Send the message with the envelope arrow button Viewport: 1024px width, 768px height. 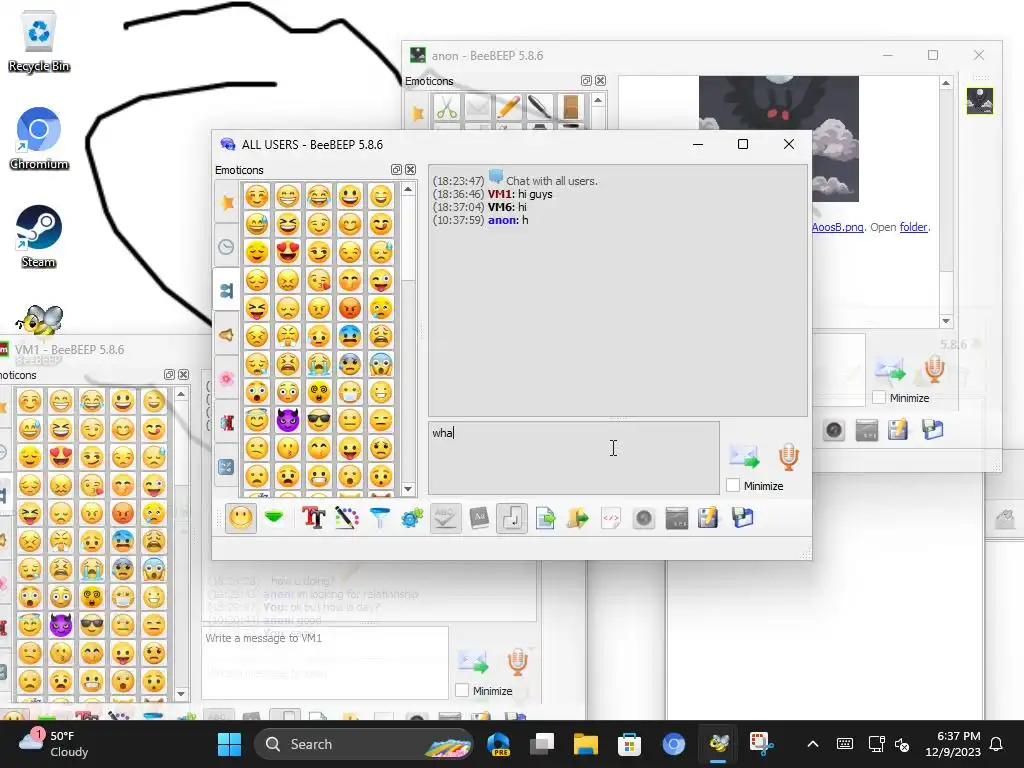point(744,456)
